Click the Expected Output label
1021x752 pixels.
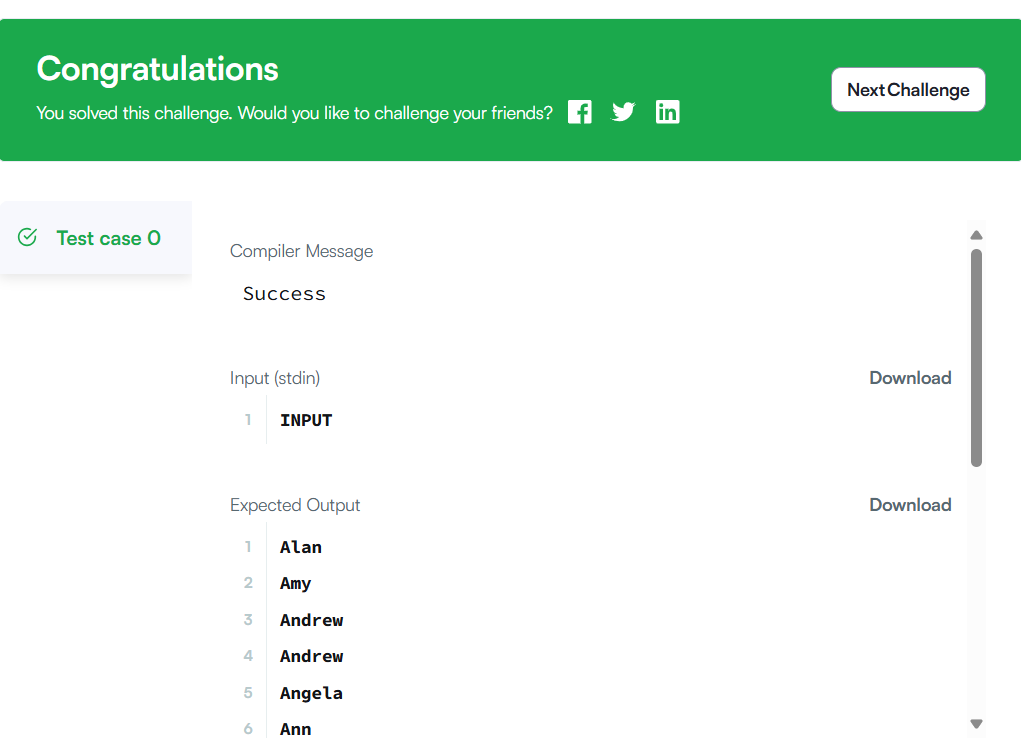pyautogui.click(x=295, y=505)
